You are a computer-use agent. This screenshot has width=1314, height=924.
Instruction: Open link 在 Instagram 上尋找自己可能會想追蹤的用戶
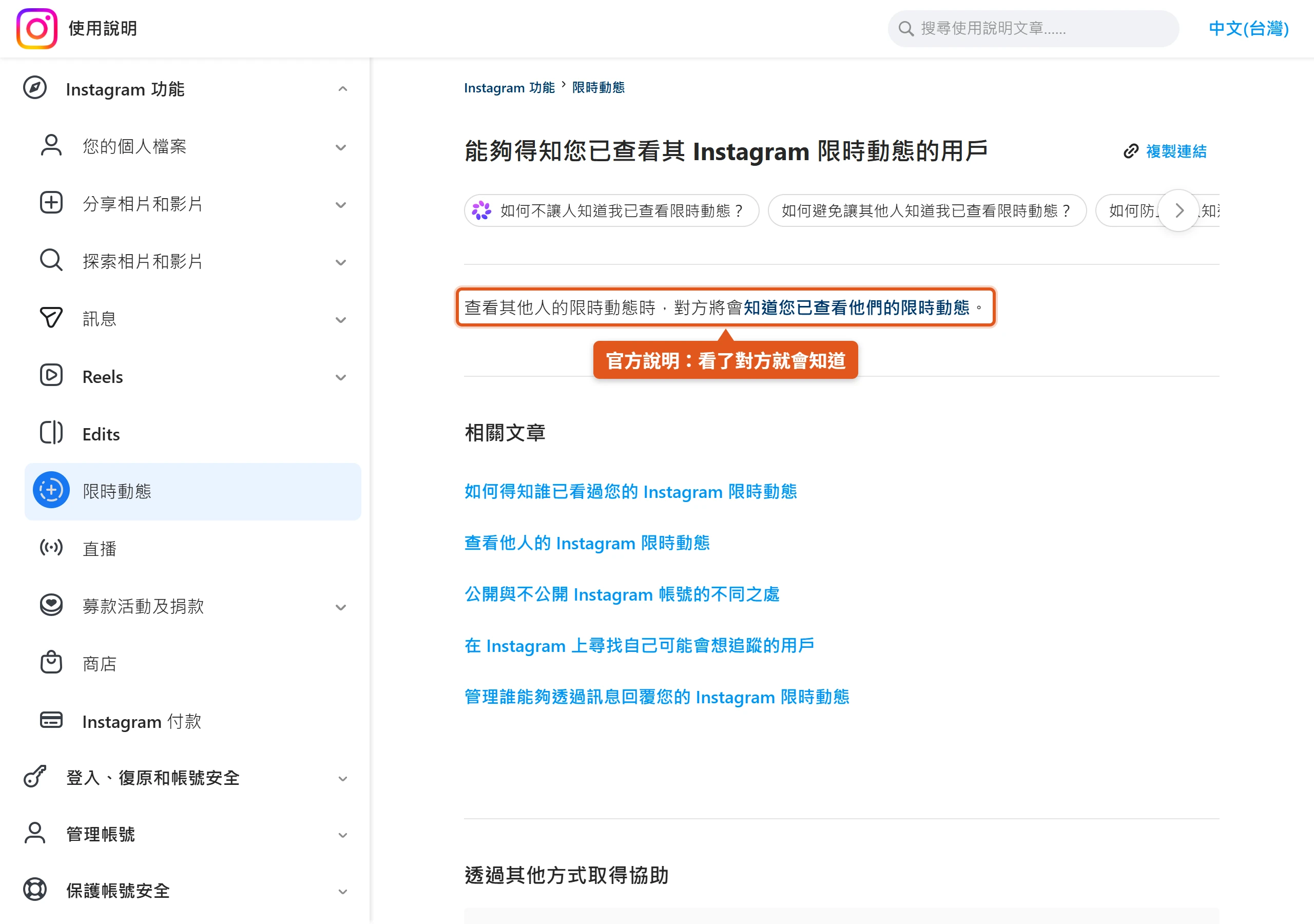coord(639,646)
